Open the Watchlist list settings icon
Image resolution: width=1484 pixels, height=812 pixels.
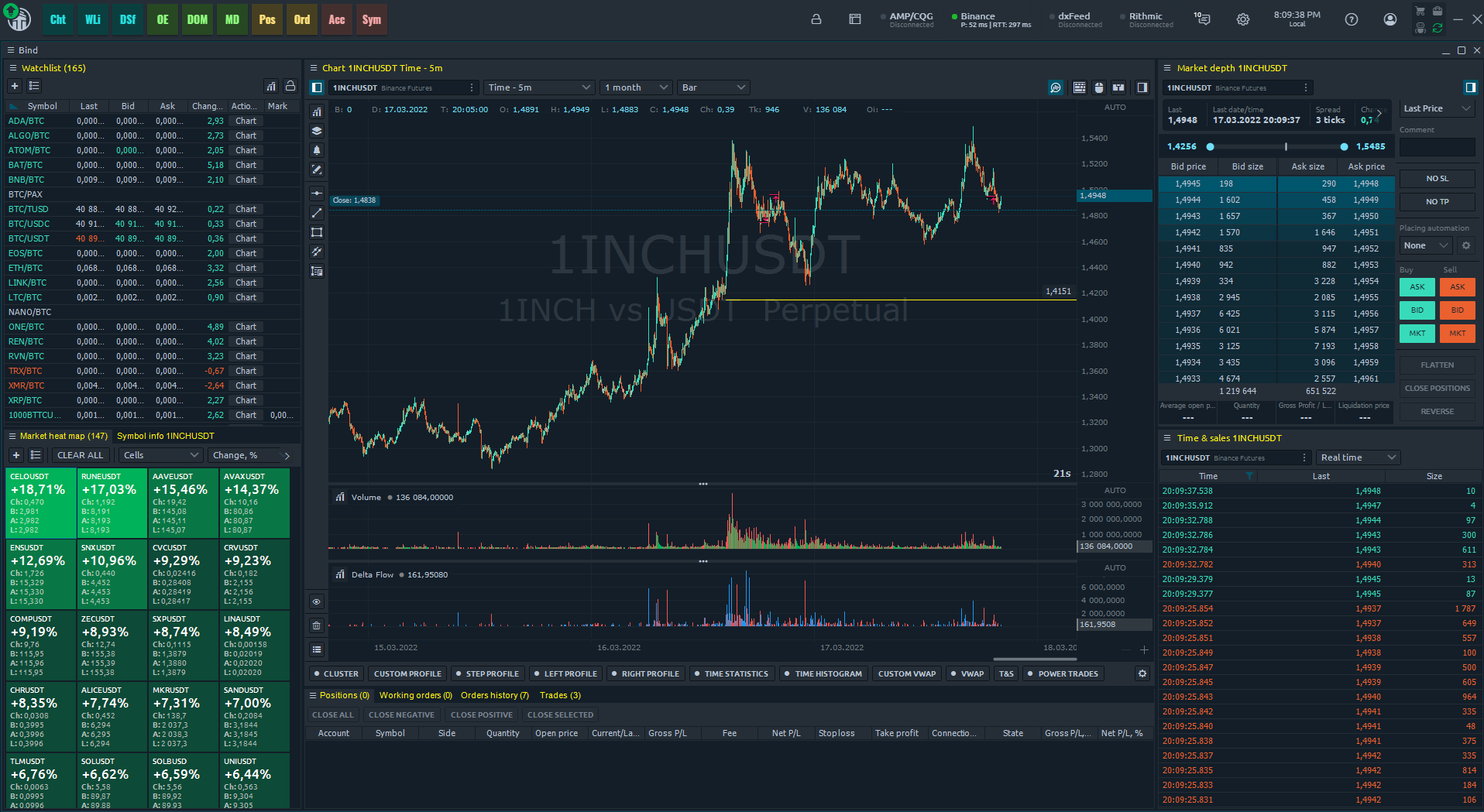click(34, 86)
